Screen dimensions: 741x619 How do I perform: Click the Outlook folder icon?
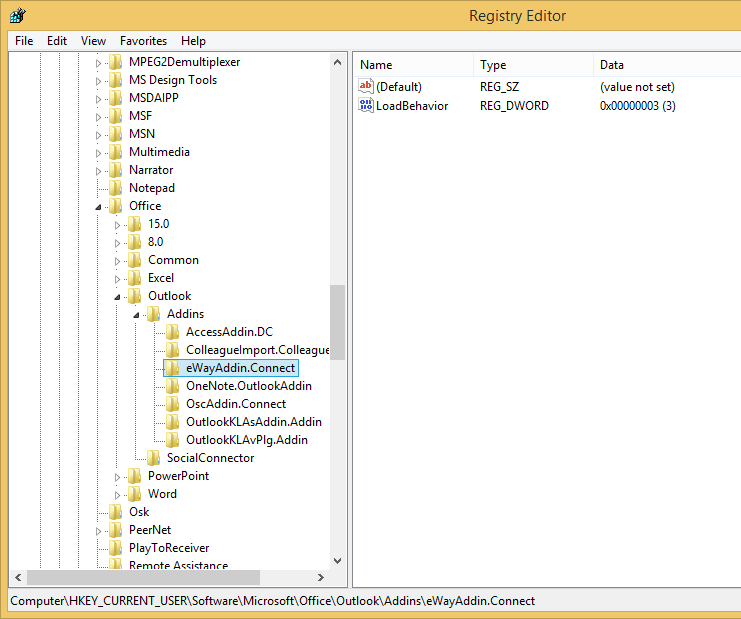point(135,296)
